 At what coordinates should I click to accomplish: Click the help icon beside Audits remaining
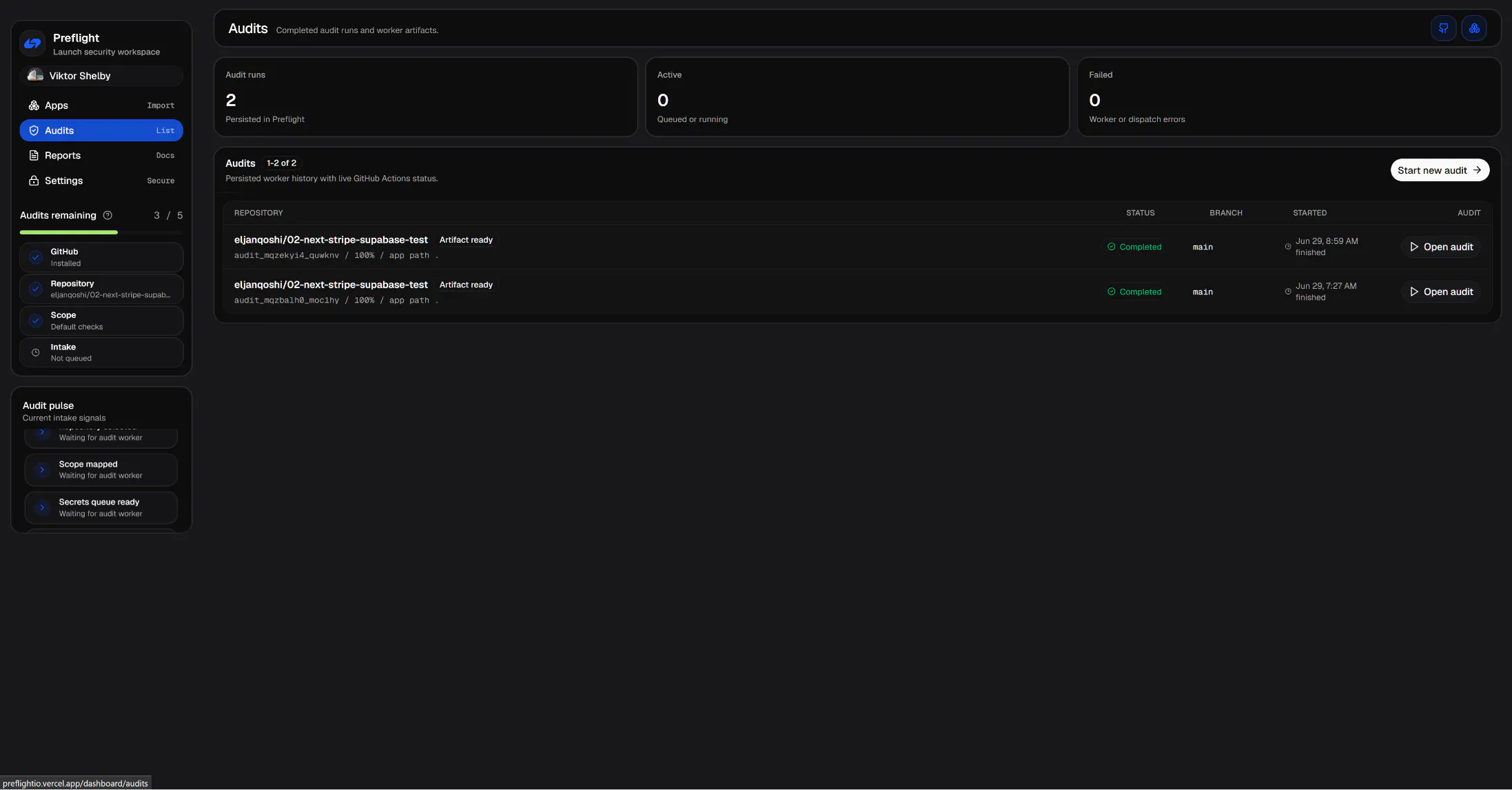(x=108, y=215)
